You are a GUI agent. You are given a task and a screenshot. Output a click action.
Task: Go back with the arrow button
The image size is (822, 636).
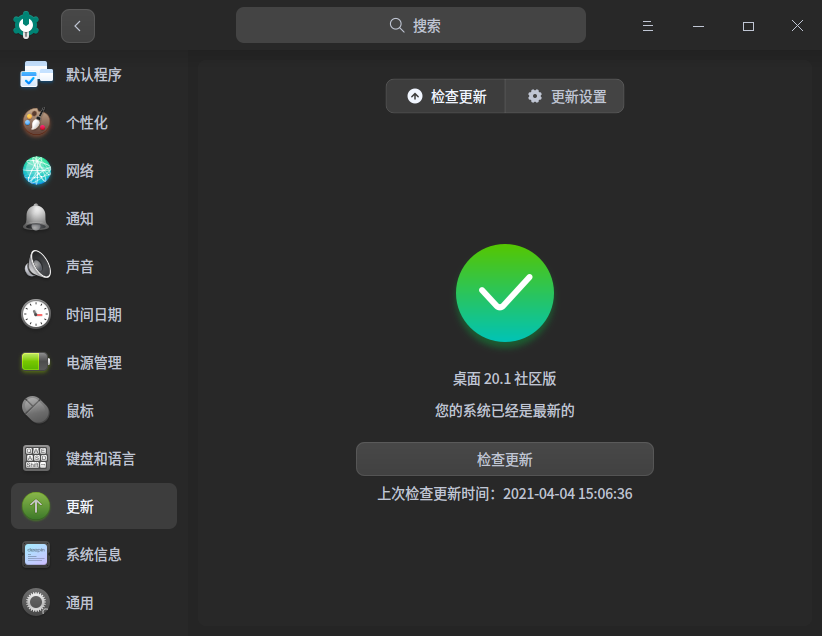78,26
